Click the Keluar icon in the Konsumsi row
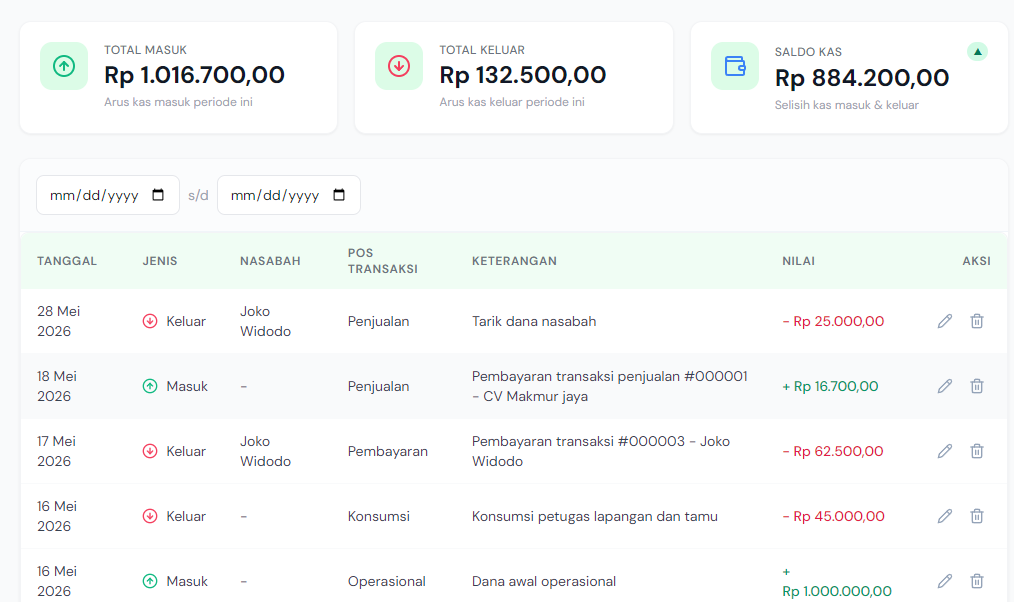 click(150, 516)
